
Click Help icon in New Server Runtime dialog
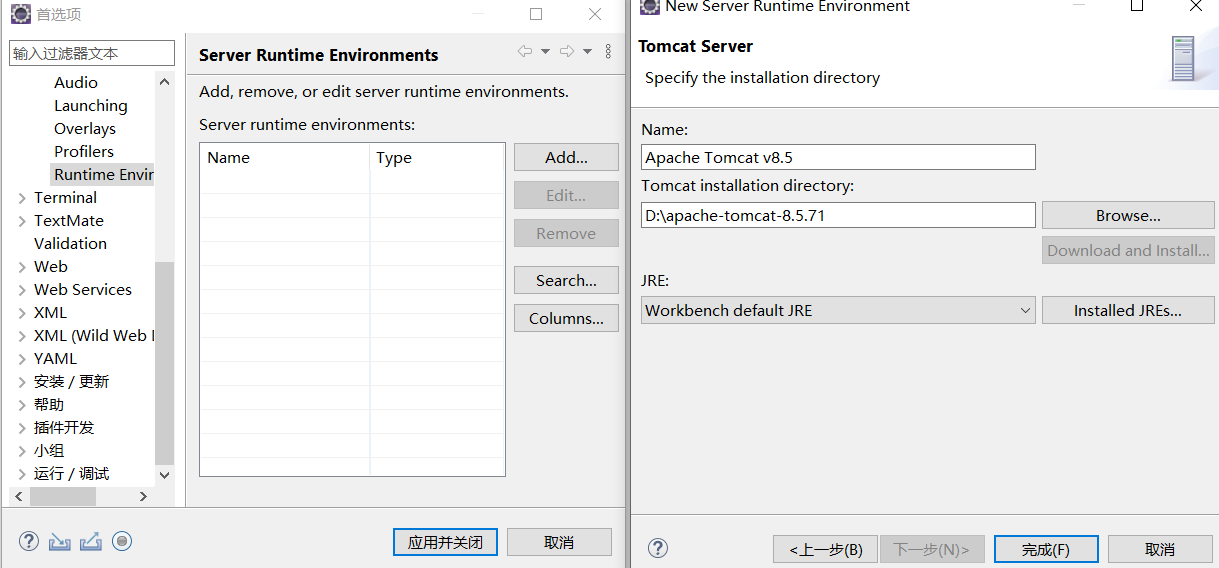(657, 548)
